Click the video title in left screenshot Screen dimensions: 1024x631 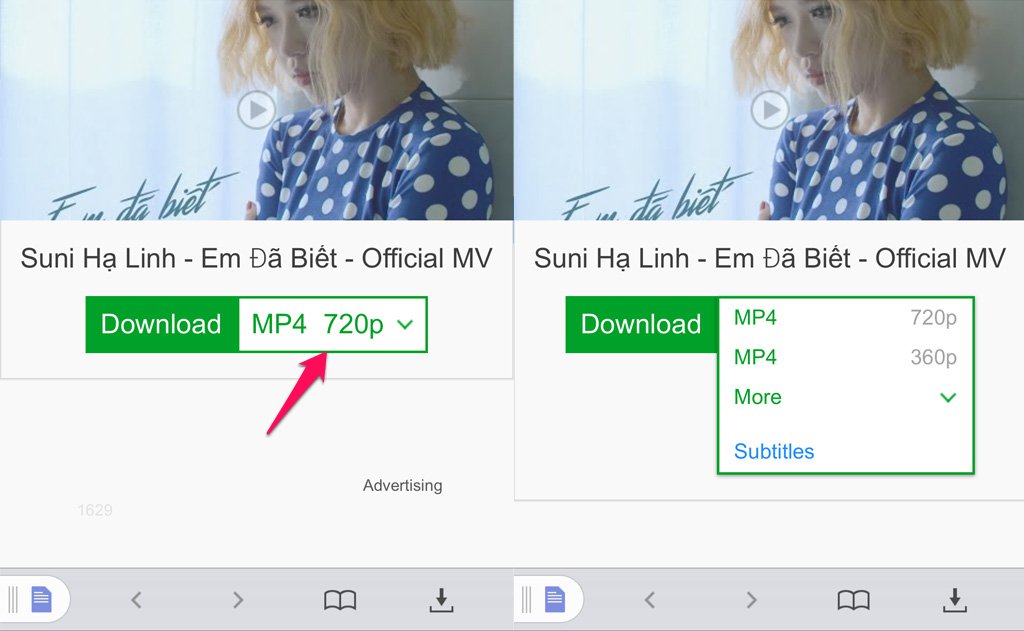256,259
